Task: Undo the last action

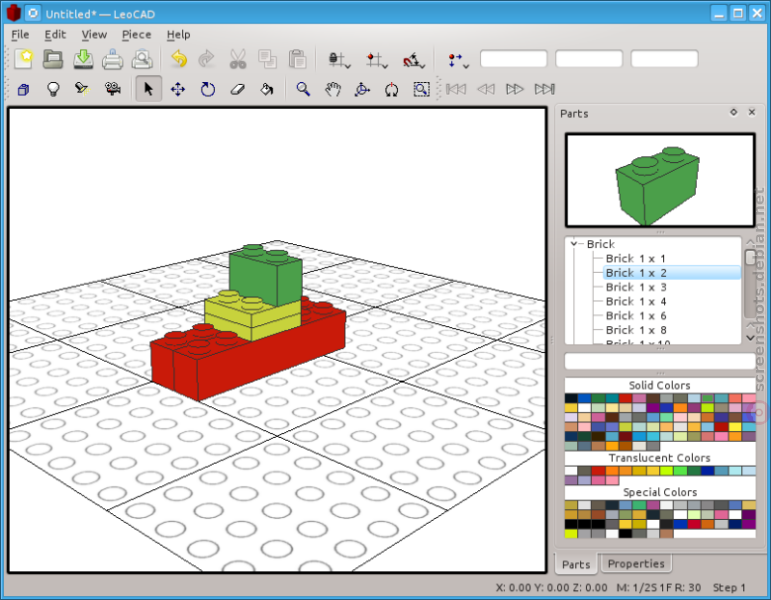Action: tap(178, 59)
